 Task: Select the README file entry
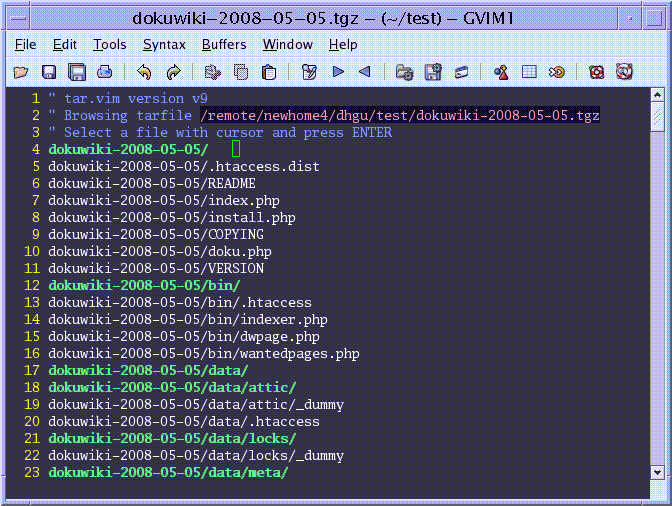(152, 183)
